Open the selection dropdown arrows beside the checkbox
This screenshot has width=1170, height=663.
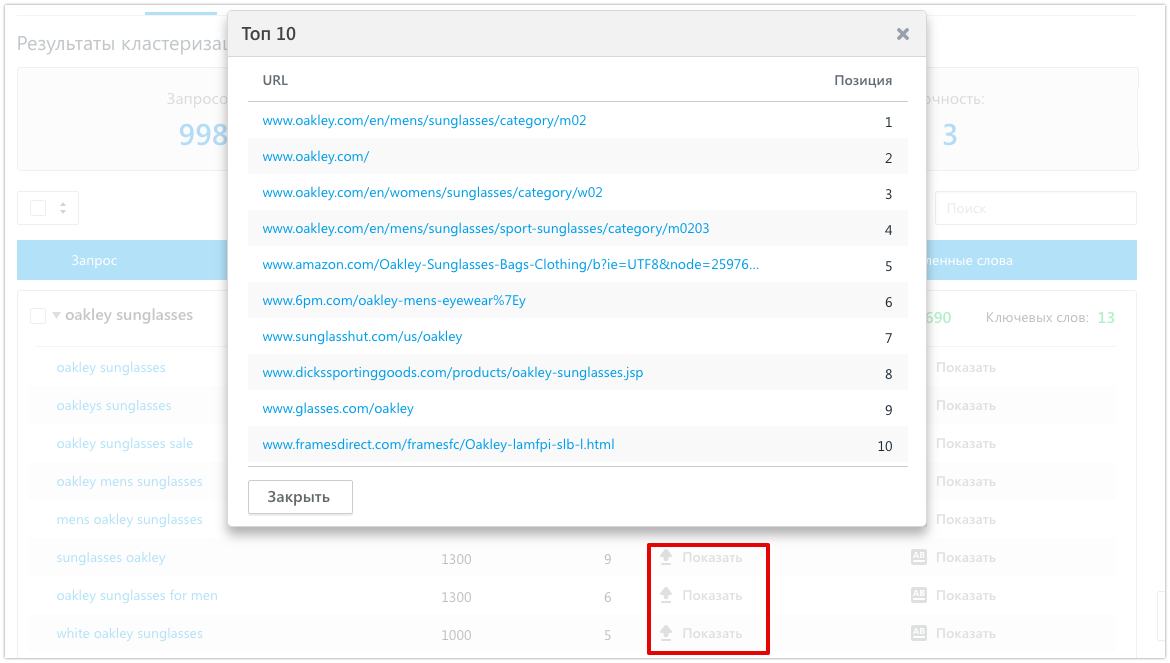pyautogui.click(x=63, y=208)
